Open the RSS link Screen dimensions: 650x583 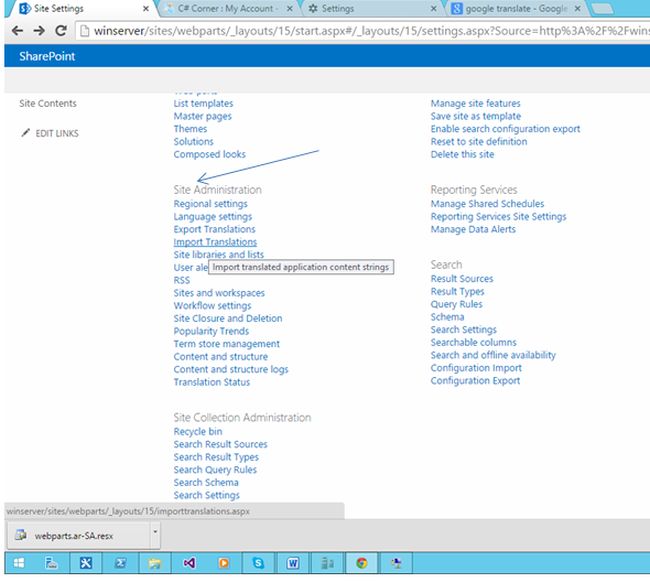(x=182, y=280)
